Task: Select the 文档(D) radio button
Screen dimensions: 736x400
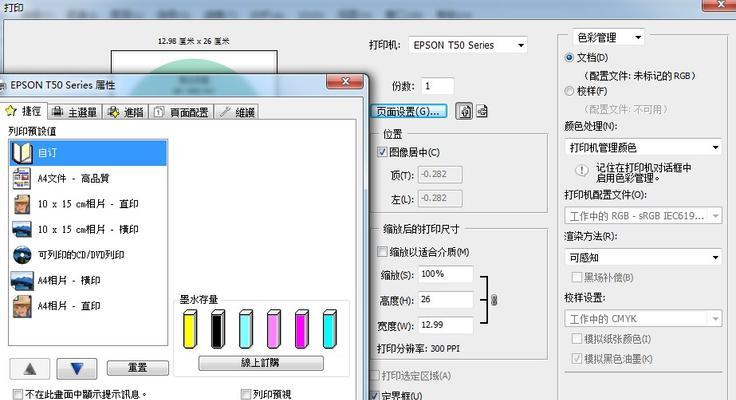Action: [569, 58]
